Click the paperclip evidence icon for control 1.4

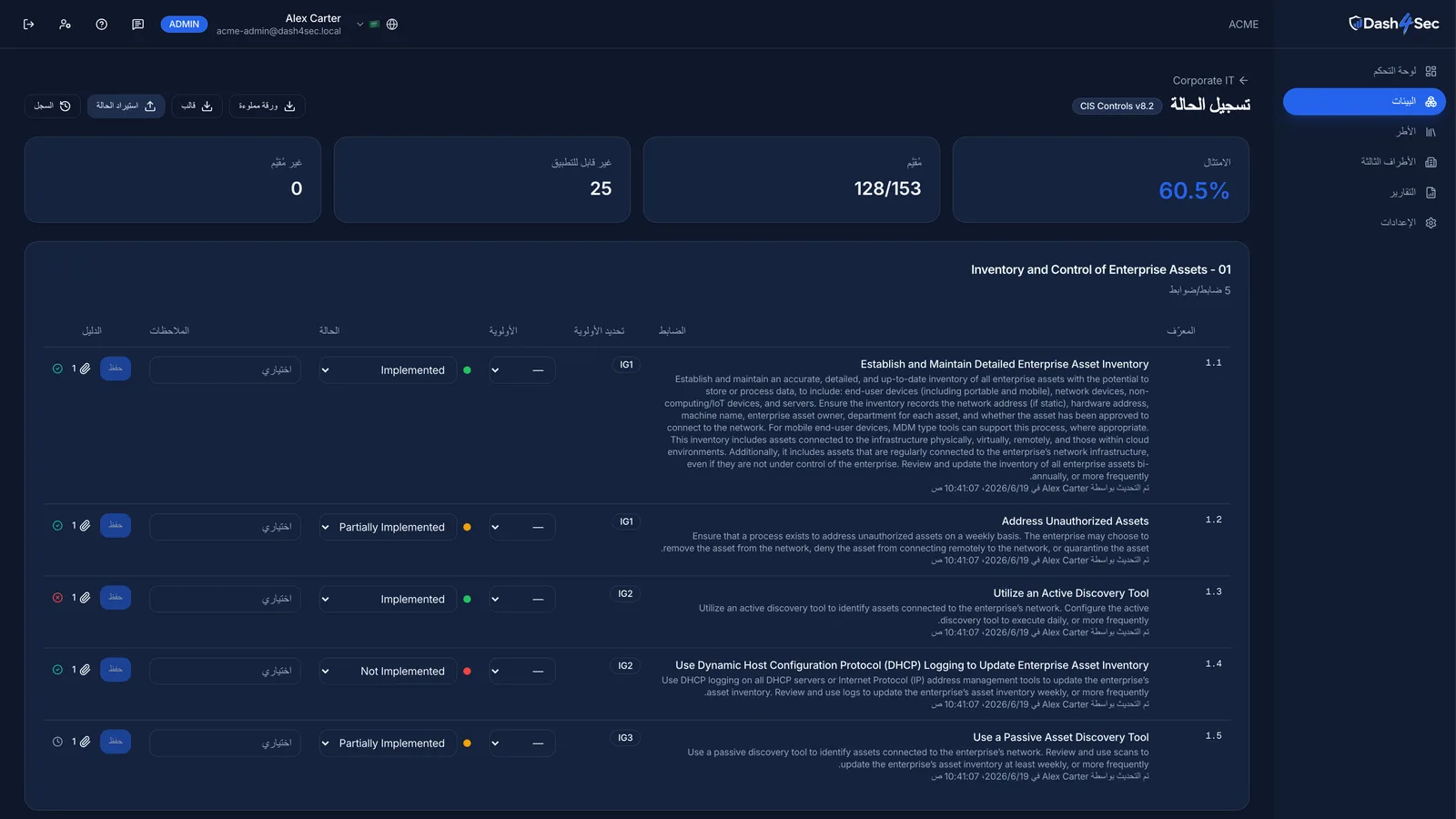pyautogui.click(x=85, y=670)
